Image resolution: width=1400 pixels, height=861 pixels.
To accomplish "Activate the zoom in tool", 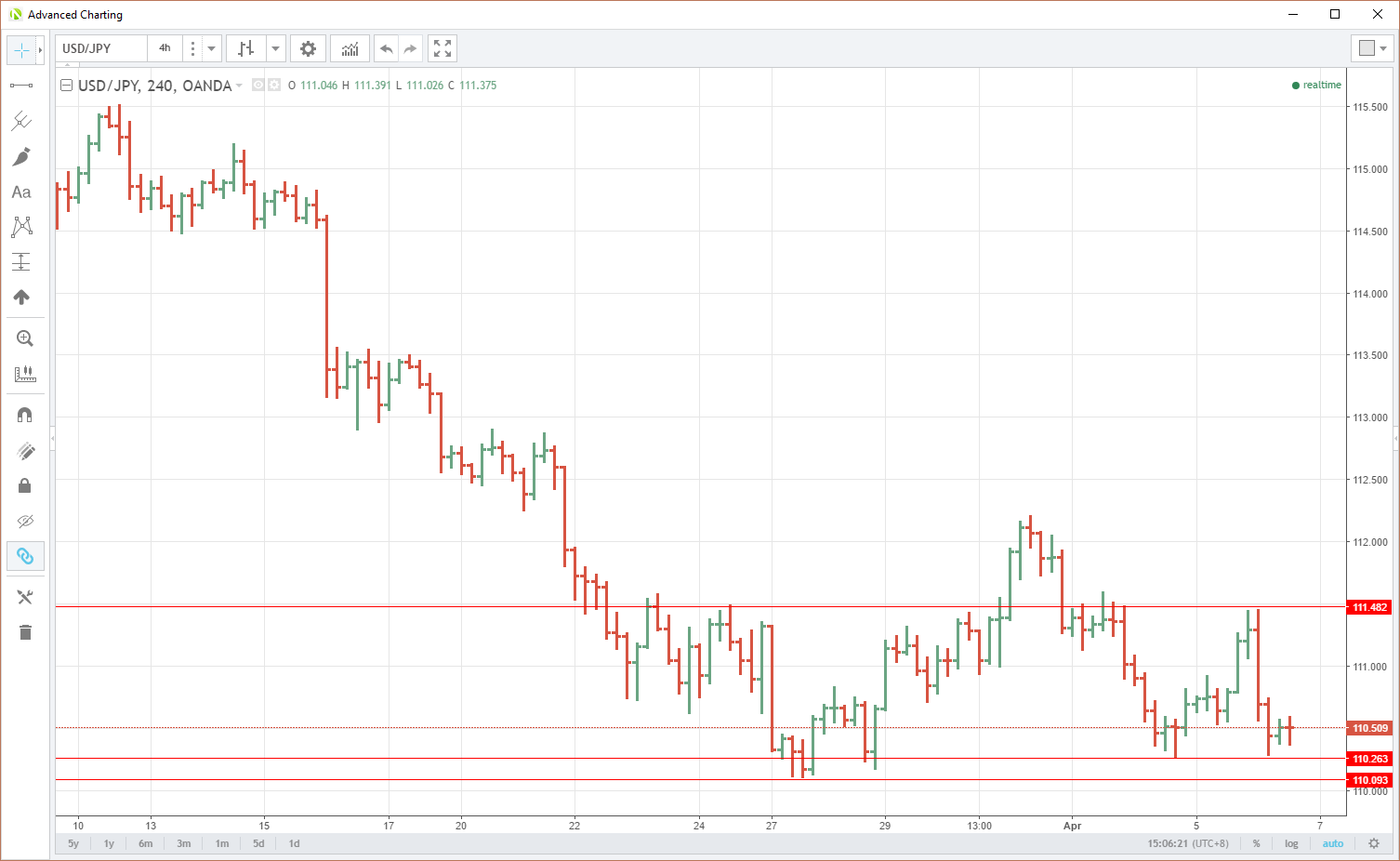I will pos(25,338).
